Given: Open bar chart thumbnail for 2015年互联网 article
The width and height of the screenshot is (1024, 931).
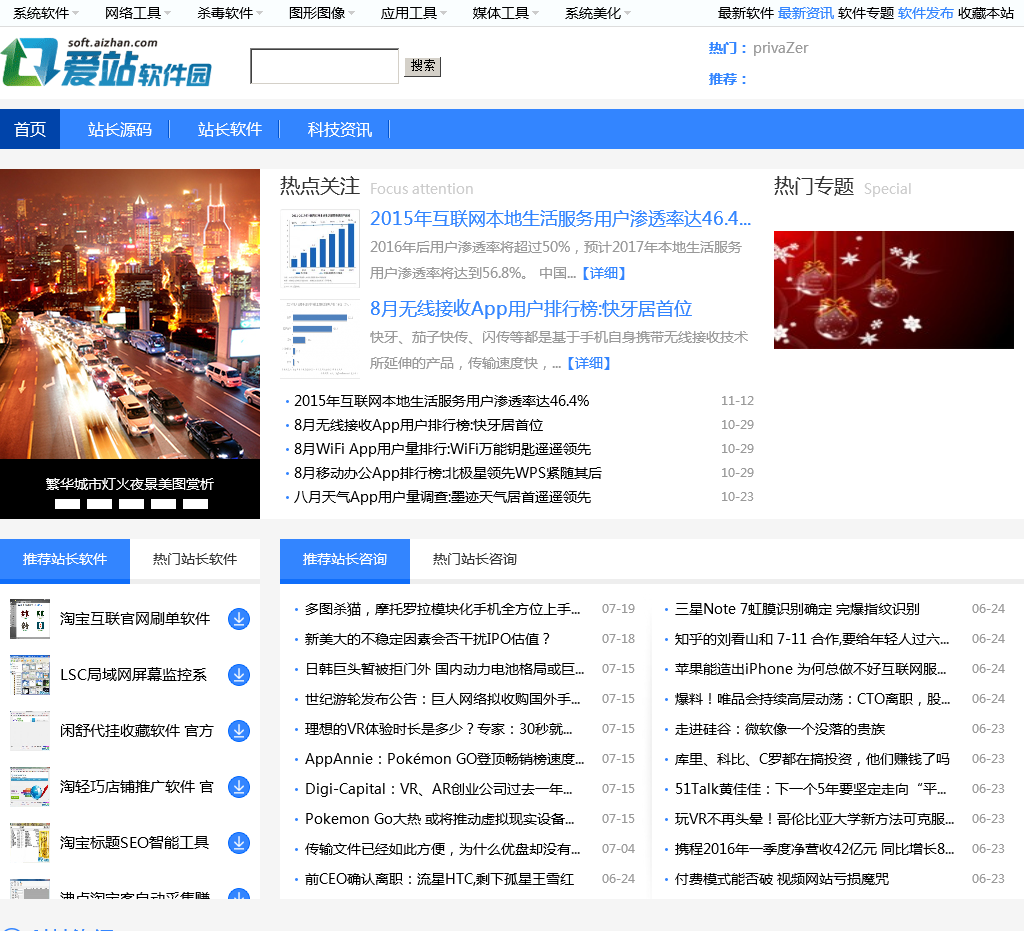Looking at the screenshot, I should tap(320, 248).
